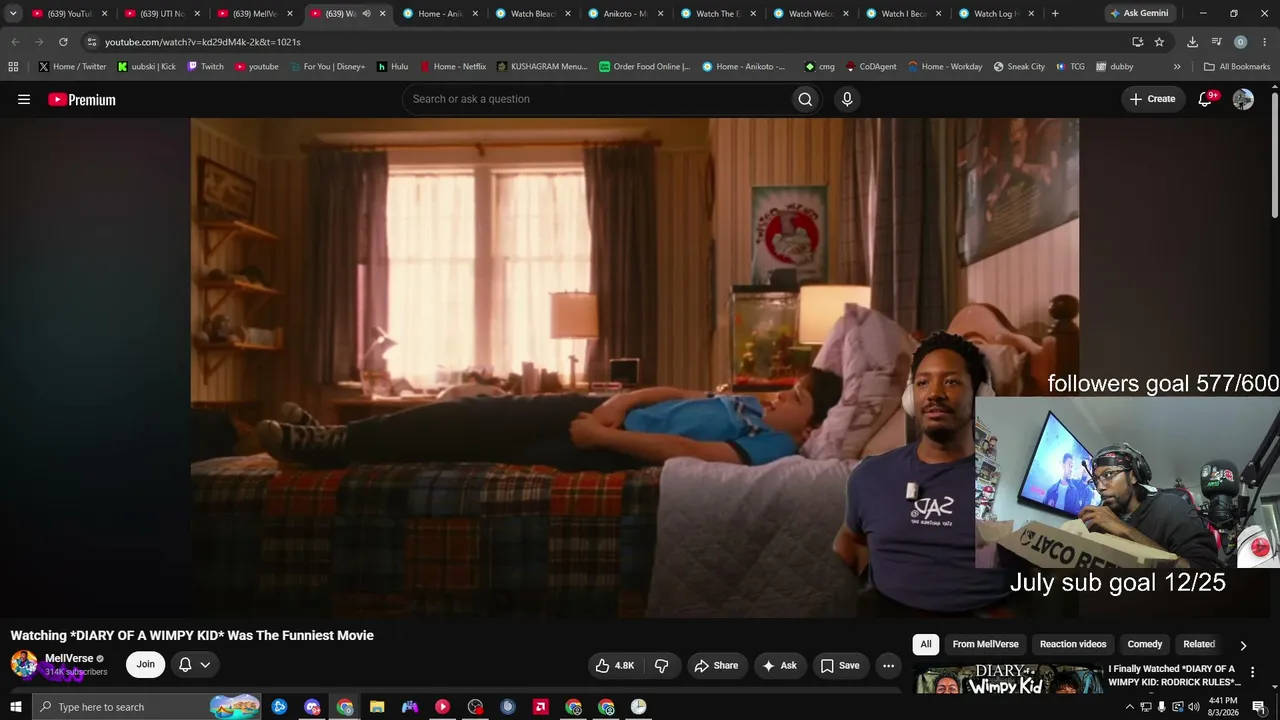
Task: Open the Windows Start menu
Action: 15,707
